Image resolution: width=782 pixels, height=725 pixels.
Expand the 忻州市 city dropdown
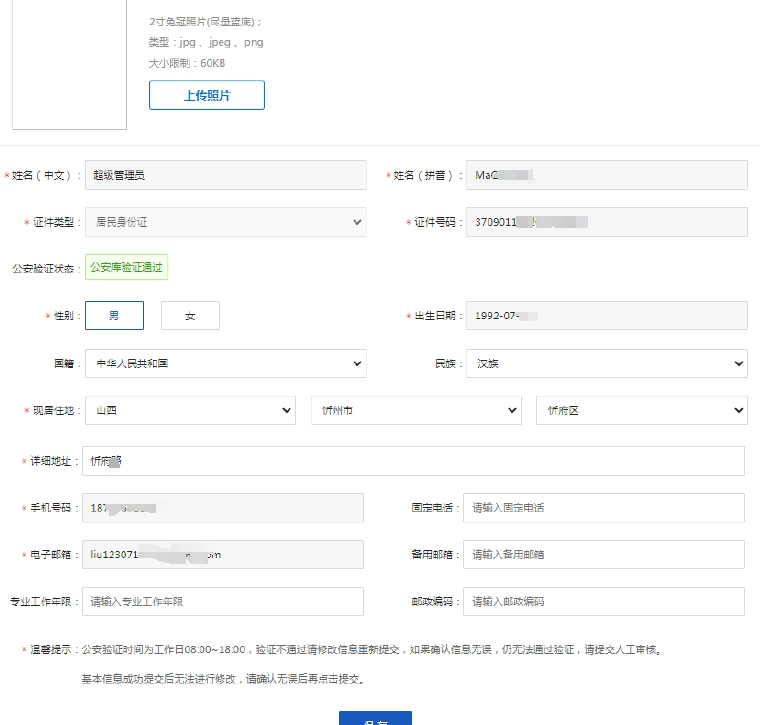(416, 410)
